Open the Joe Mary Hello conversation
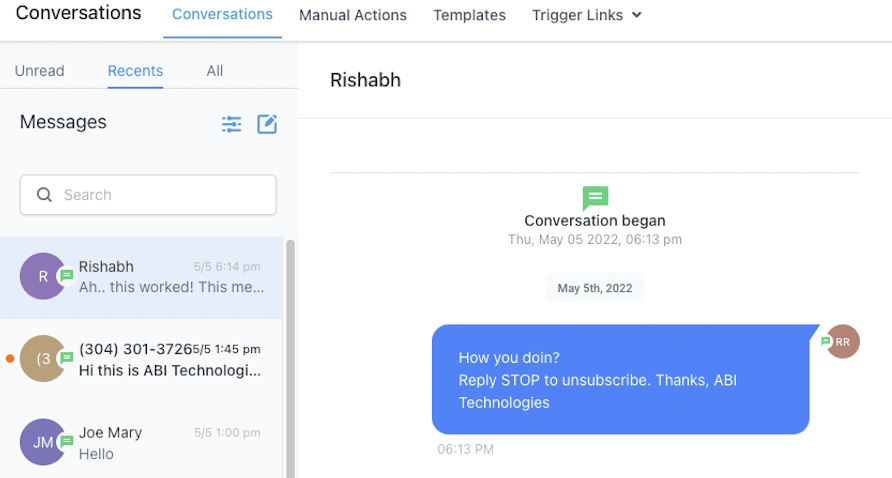The height and width of the screenshot is (478, 892). click(141, 442)
